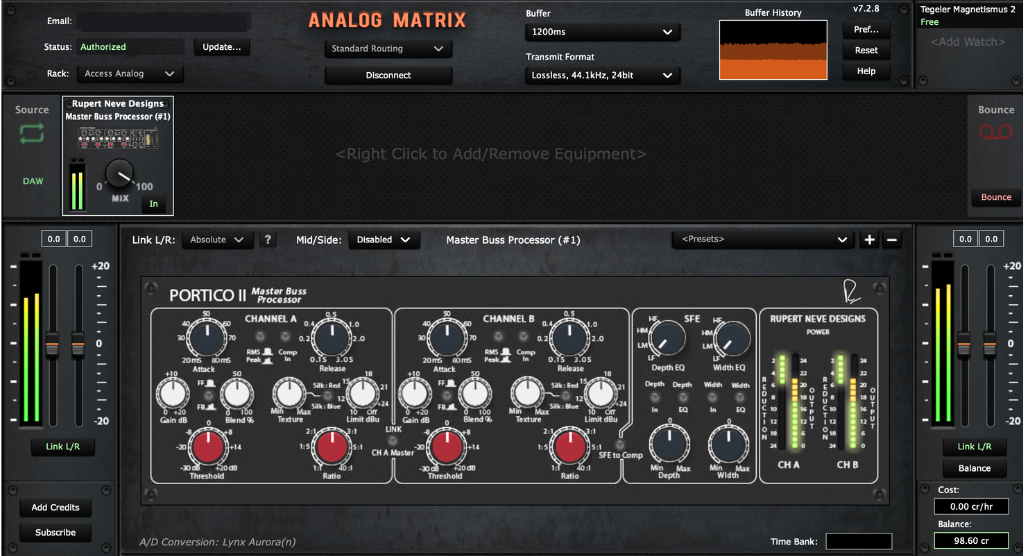Click the Source DAW loop icon
1024x556 pixels.
[x=32, y=134]
